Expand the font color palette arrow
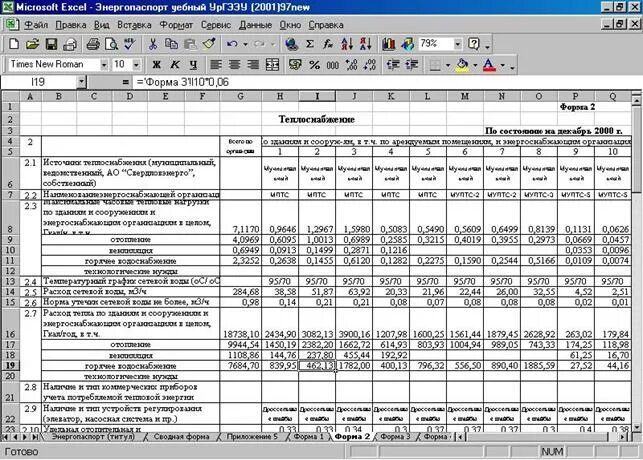Image resolution: width=643 pixels, height=460 pixels. point(502,65)
